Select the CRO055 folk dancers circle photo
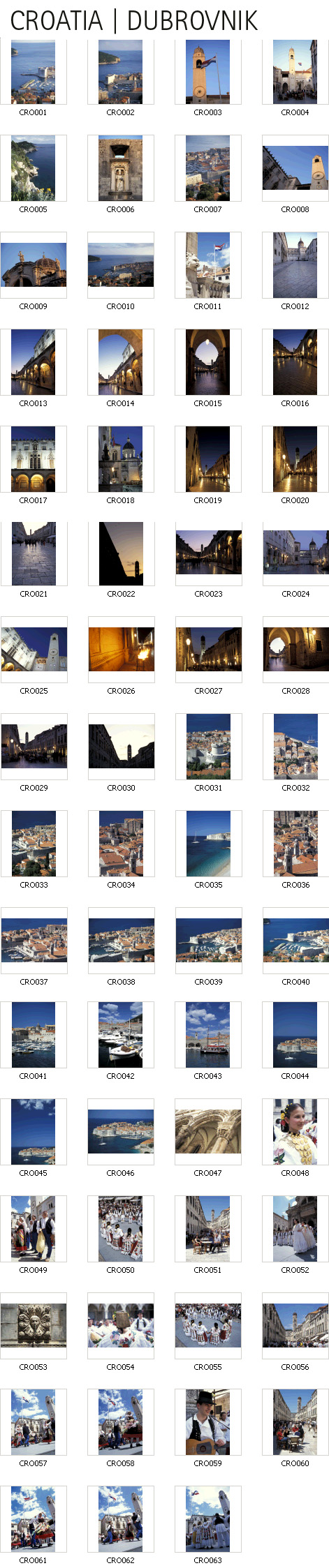The image size is (329, 1568). pyautogui.click(x=207, y=1325)
